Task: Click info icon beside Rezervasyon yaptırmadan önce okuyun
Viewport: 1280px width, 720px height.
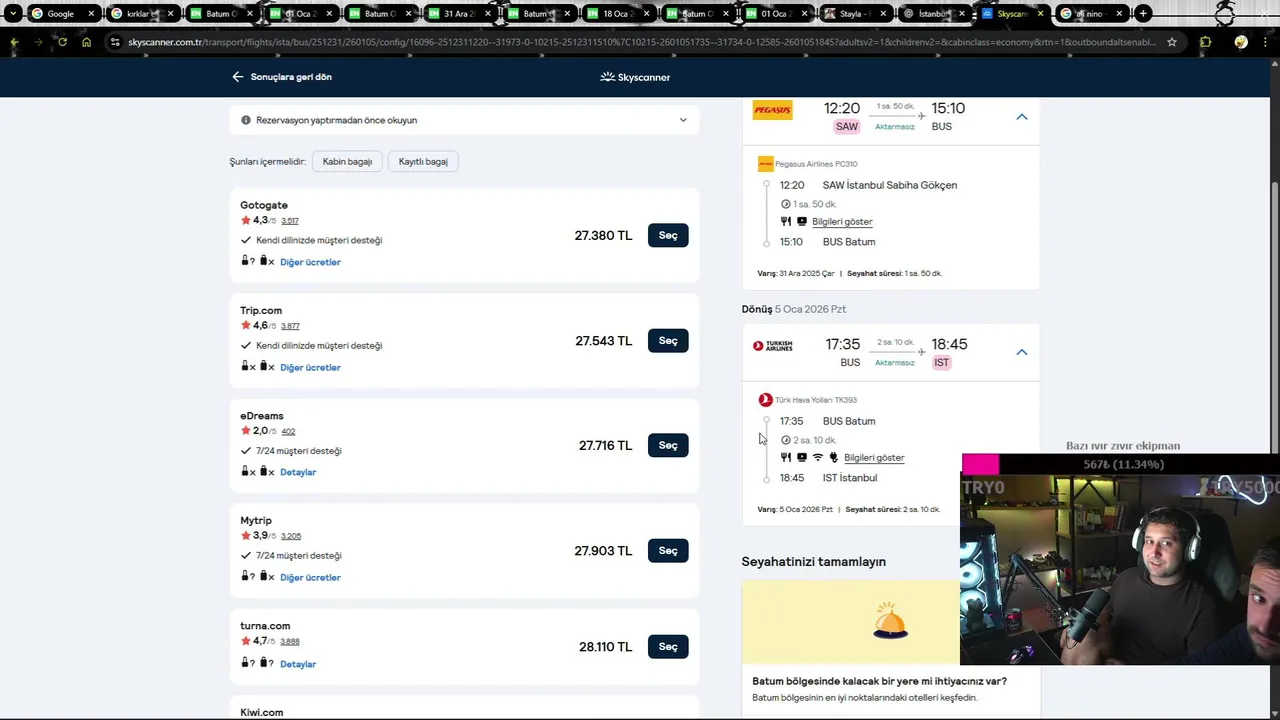Action: point(246,120)
